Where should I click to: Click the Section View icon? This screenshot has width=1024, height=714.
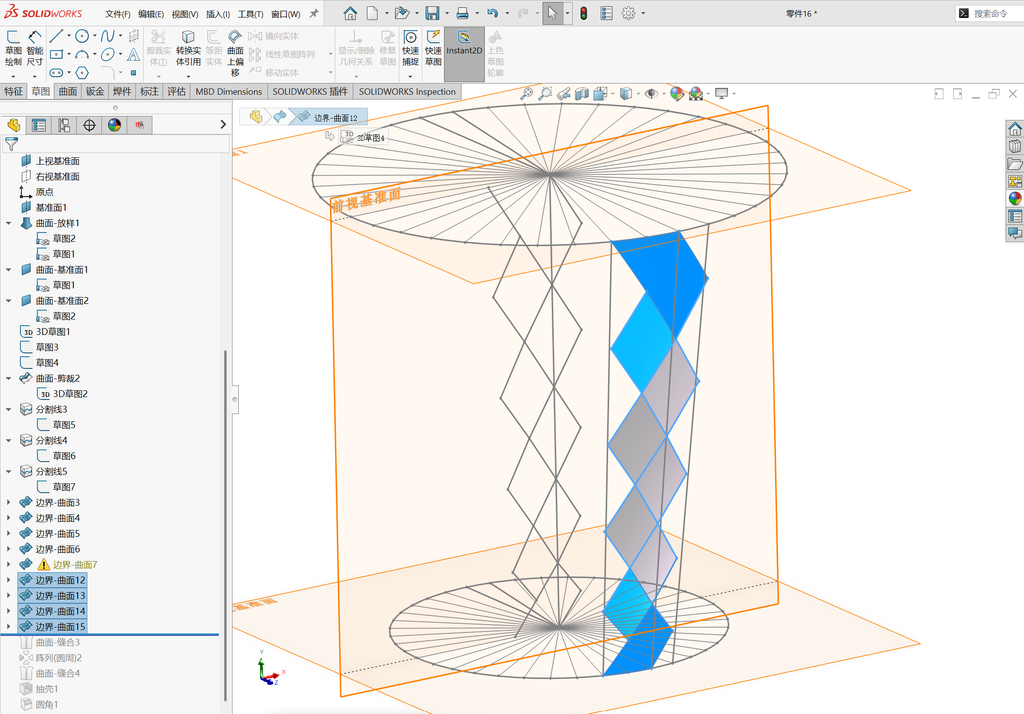point(582,94)
